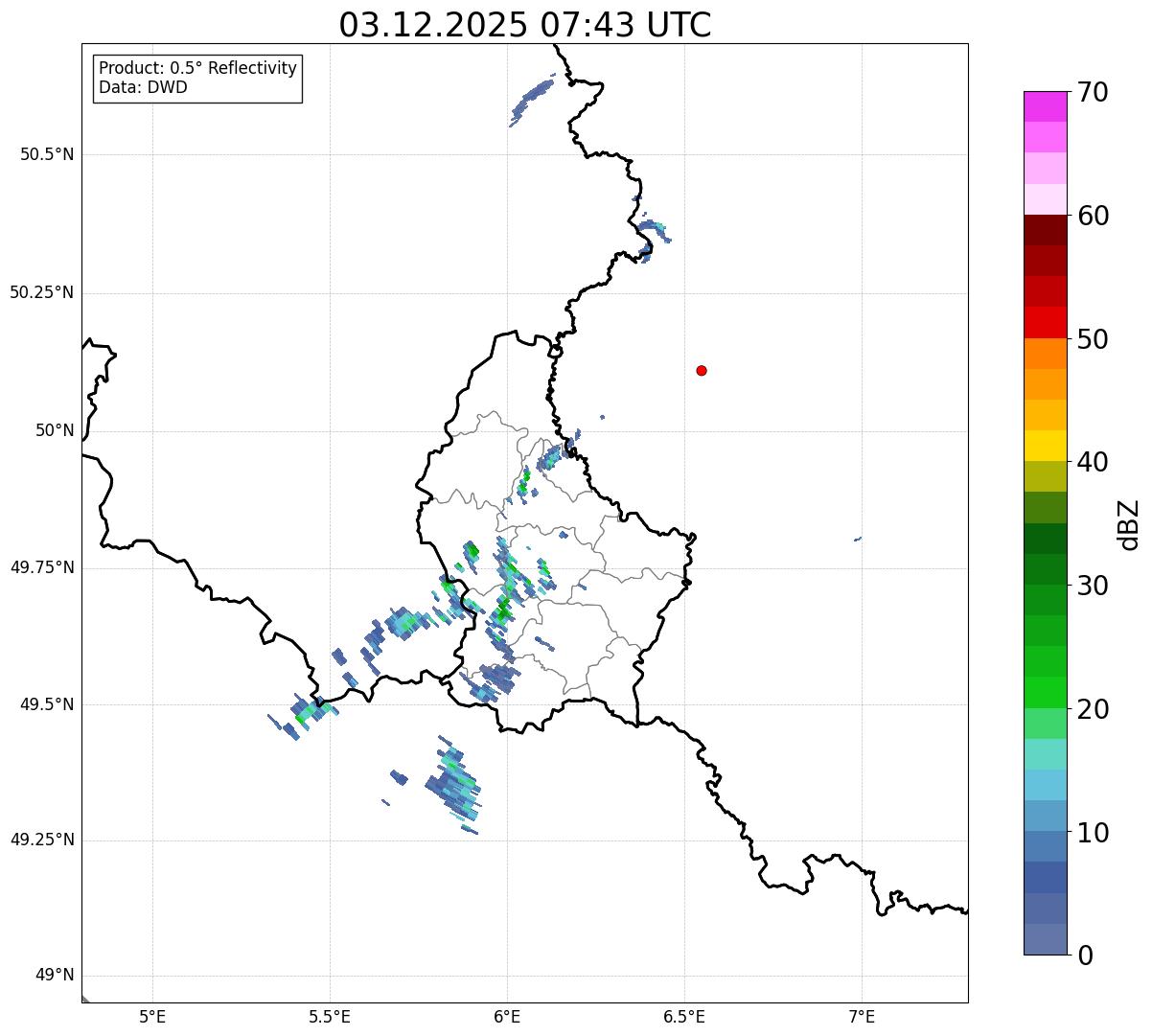Viewport: 1152px width, 1036px height.
Task: Click the green echo near 49.75°N 5.9°E
Action: pos(472,551)
